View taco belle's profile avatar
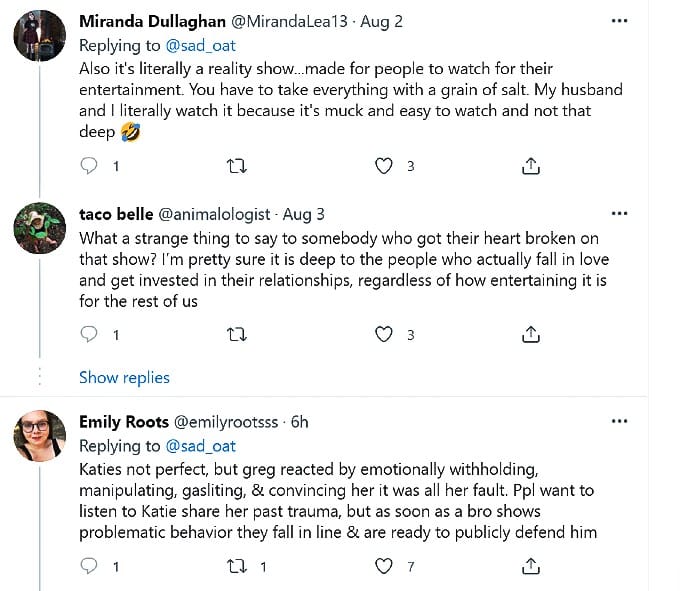Screen dimensions: 680x591 [40, 230]
